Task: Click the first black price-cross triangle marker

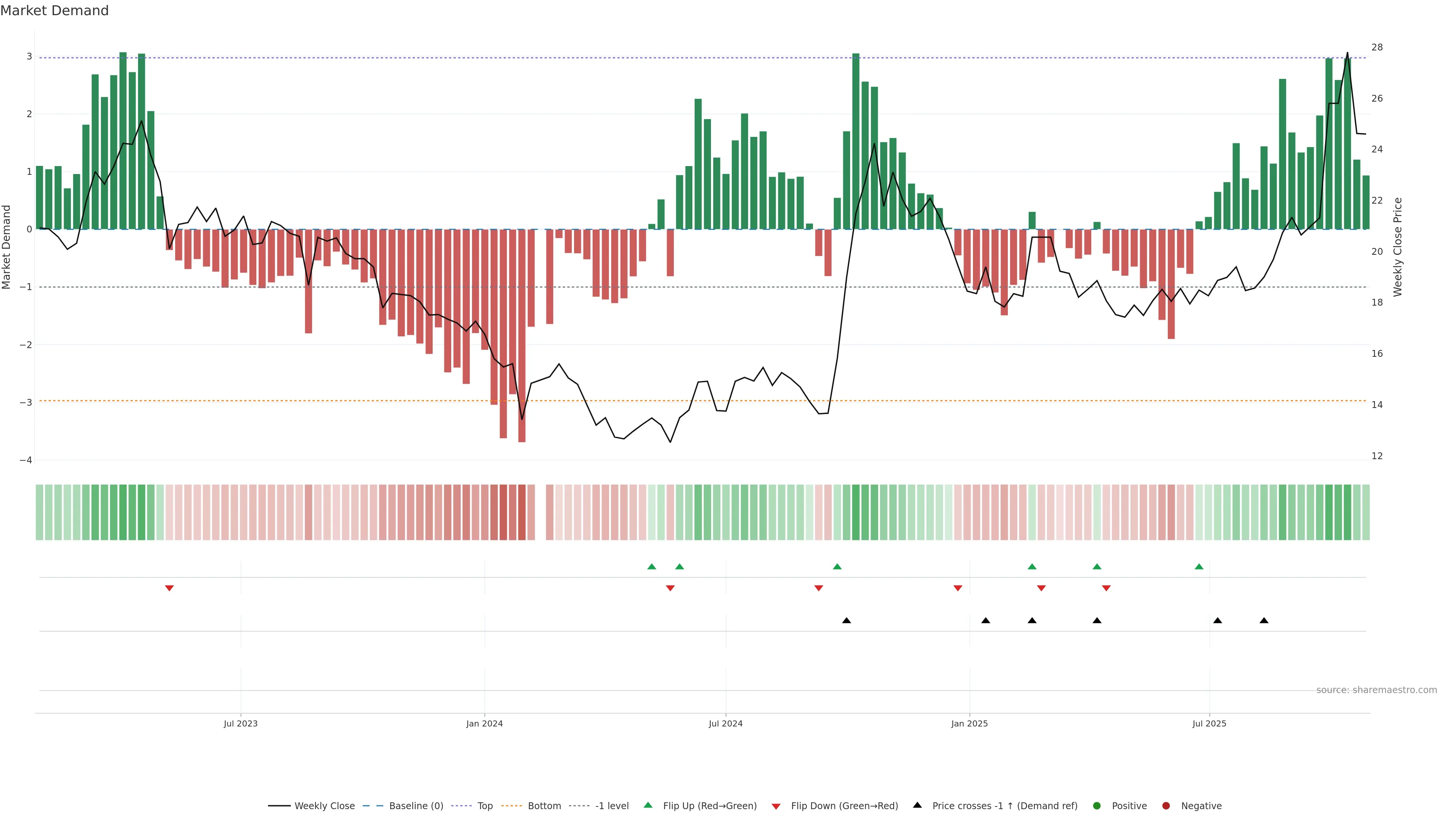Action: coord(846,621)
